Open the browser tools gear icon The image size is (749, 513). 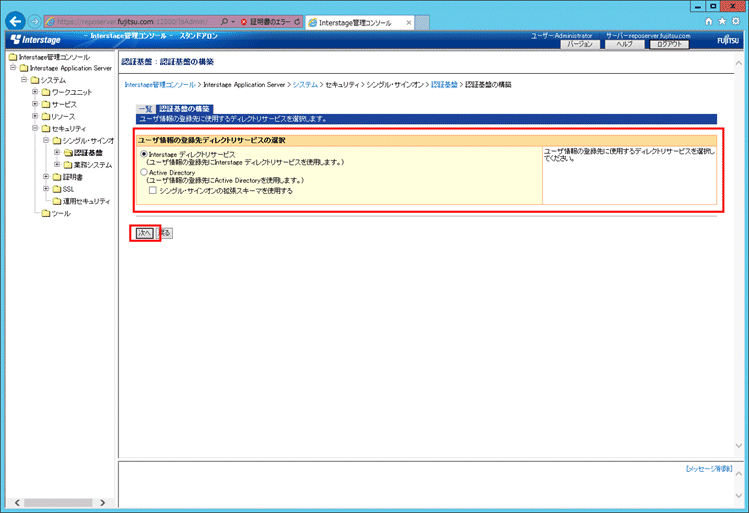736,21
